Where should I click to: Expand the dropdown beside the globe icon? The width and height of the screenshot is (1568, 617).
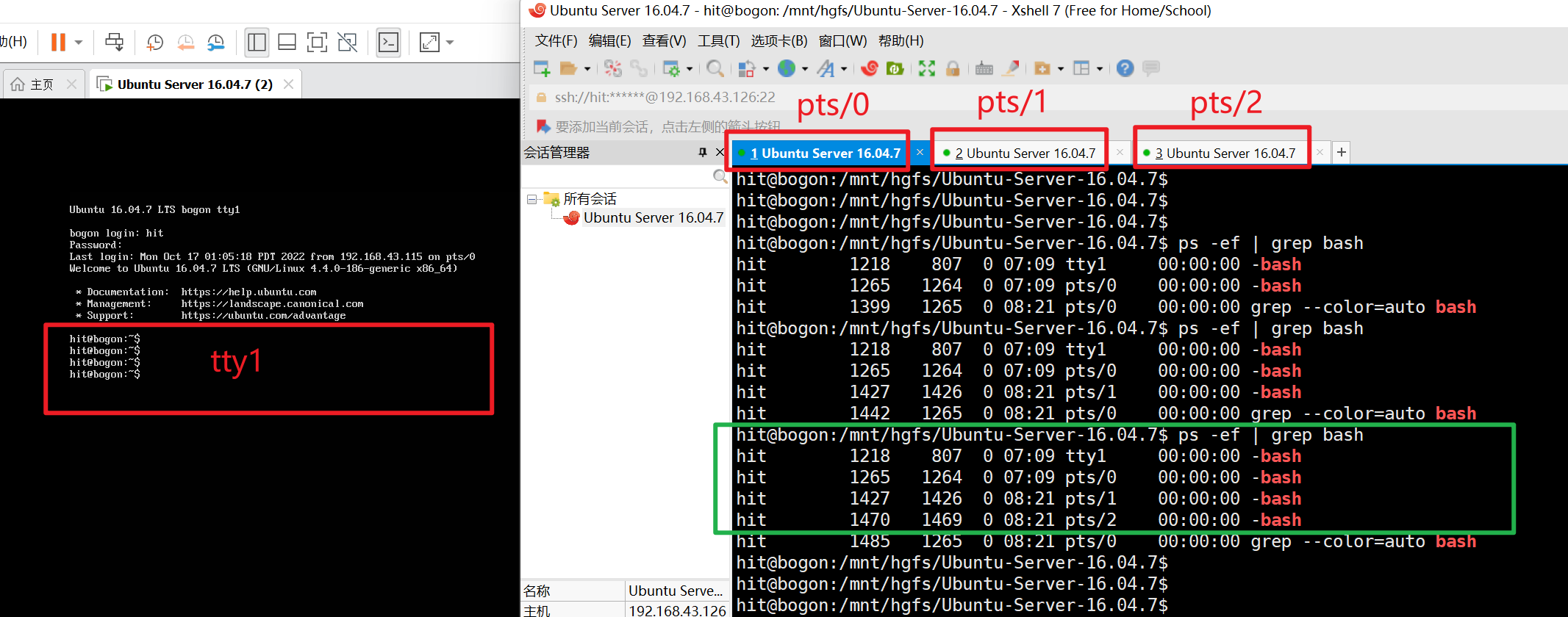(x=805, y=69)
